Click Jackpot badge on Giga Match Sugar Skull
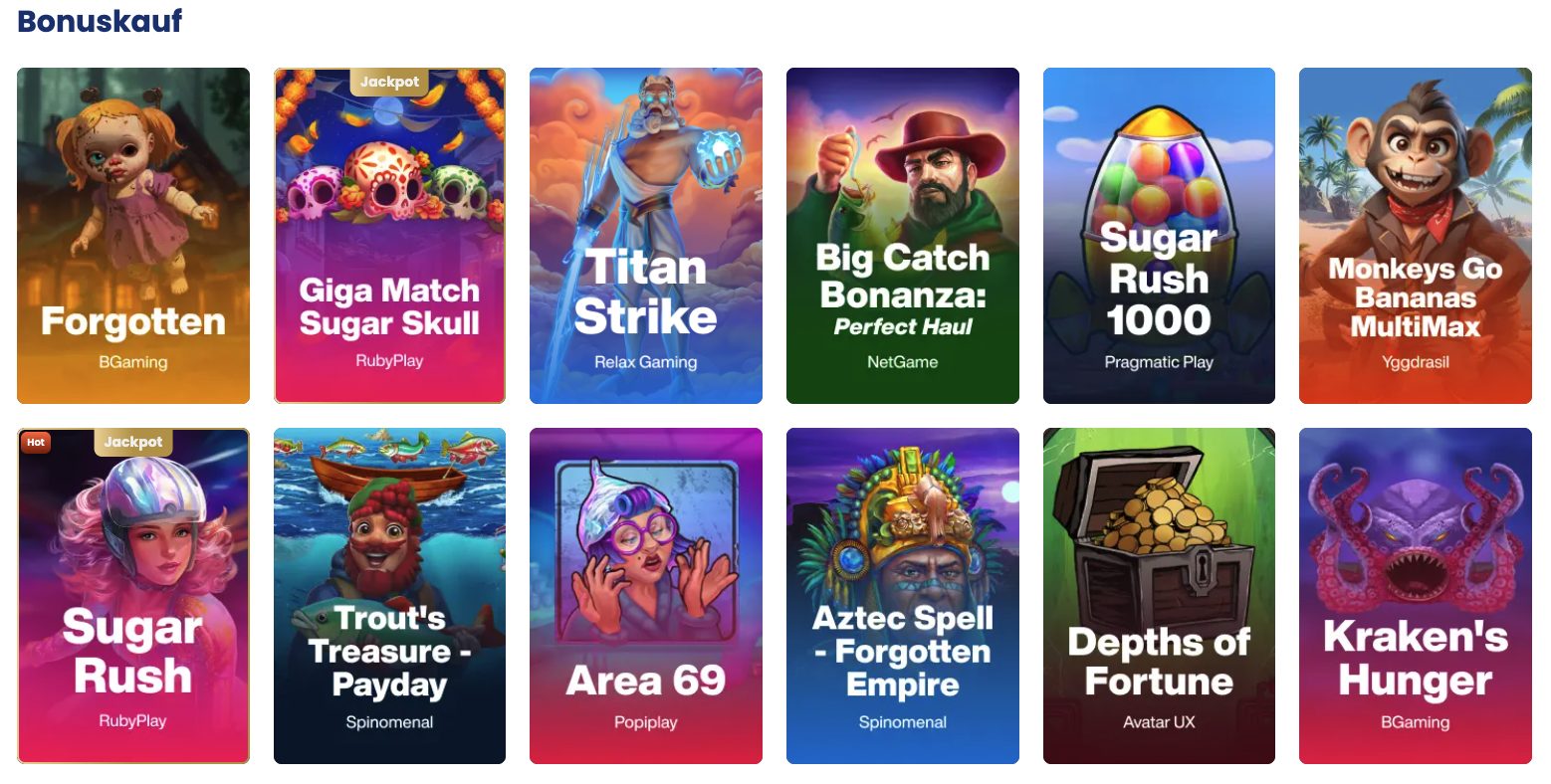This screenshot has height=784, width=1551. [389, 82]
